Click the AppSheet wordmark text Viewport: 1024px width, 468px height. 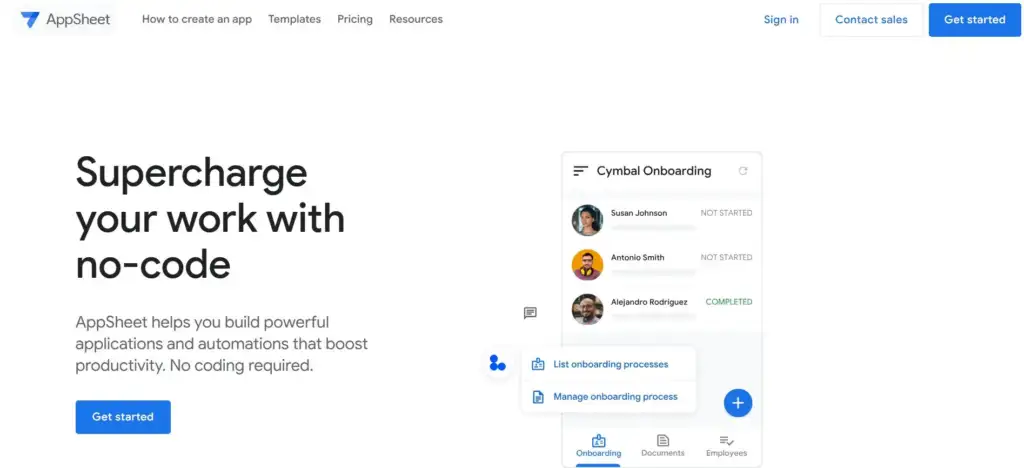78,20
